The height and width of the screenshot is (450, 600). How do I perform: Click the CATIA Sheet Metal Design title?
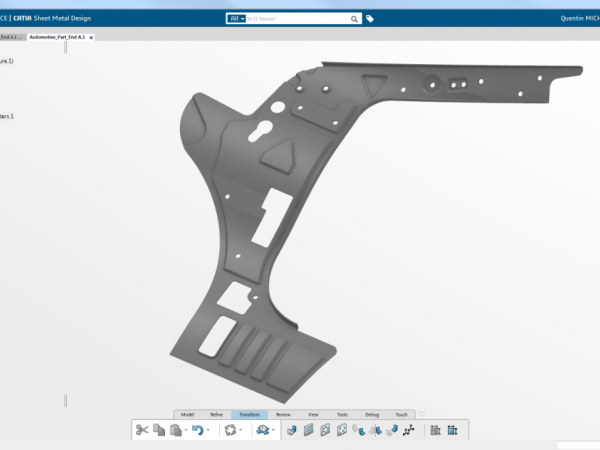(52, 18)
